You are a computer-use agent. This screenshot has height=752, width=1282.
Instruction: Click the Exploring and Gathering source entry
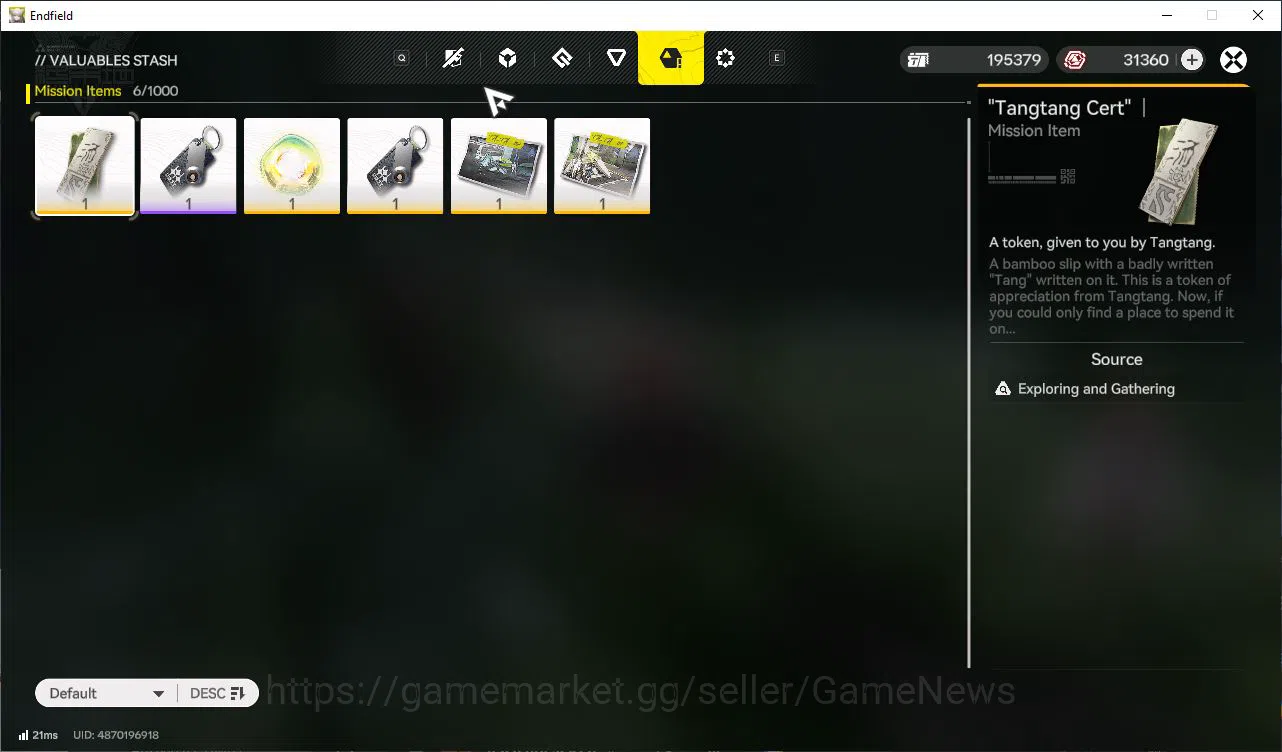(1117, 389)
